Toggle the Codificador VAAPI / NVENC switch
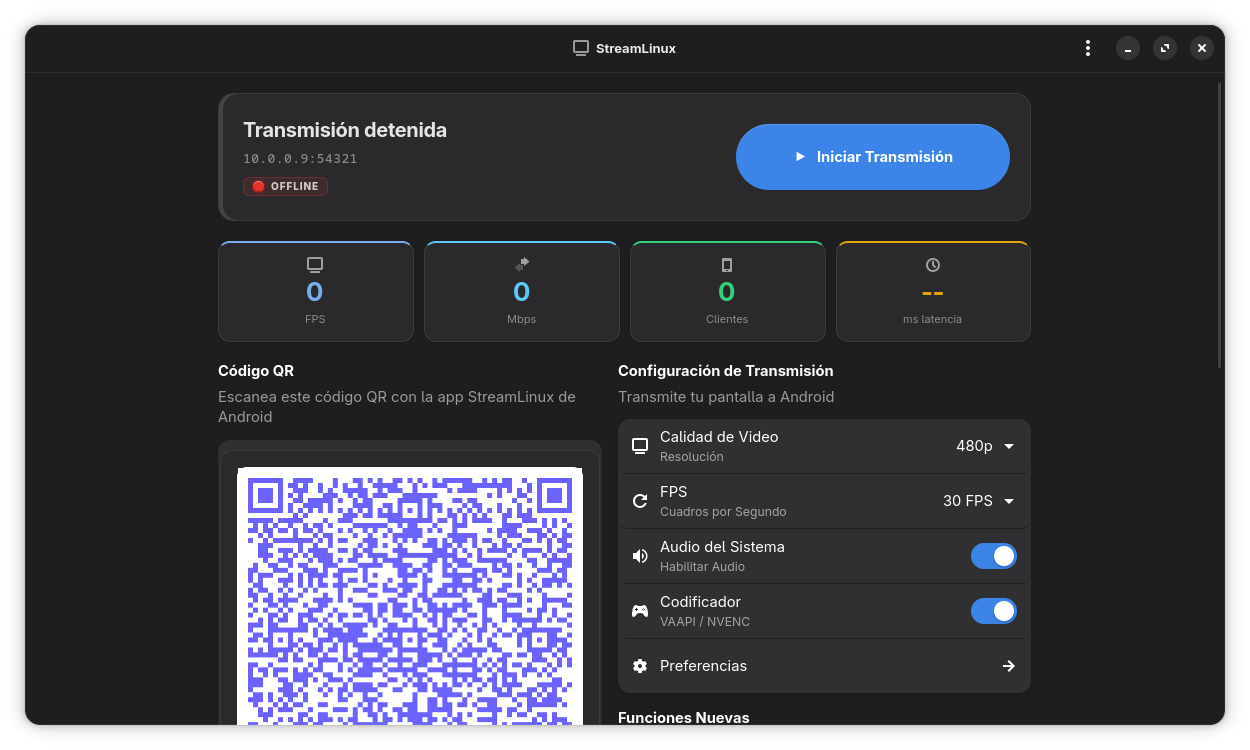 tap(994, 611)
